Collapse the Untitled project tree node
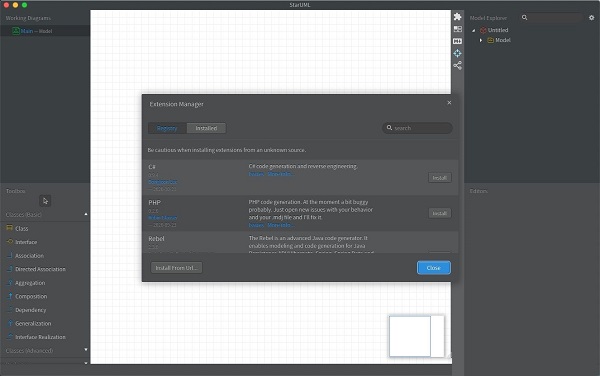 474,30
